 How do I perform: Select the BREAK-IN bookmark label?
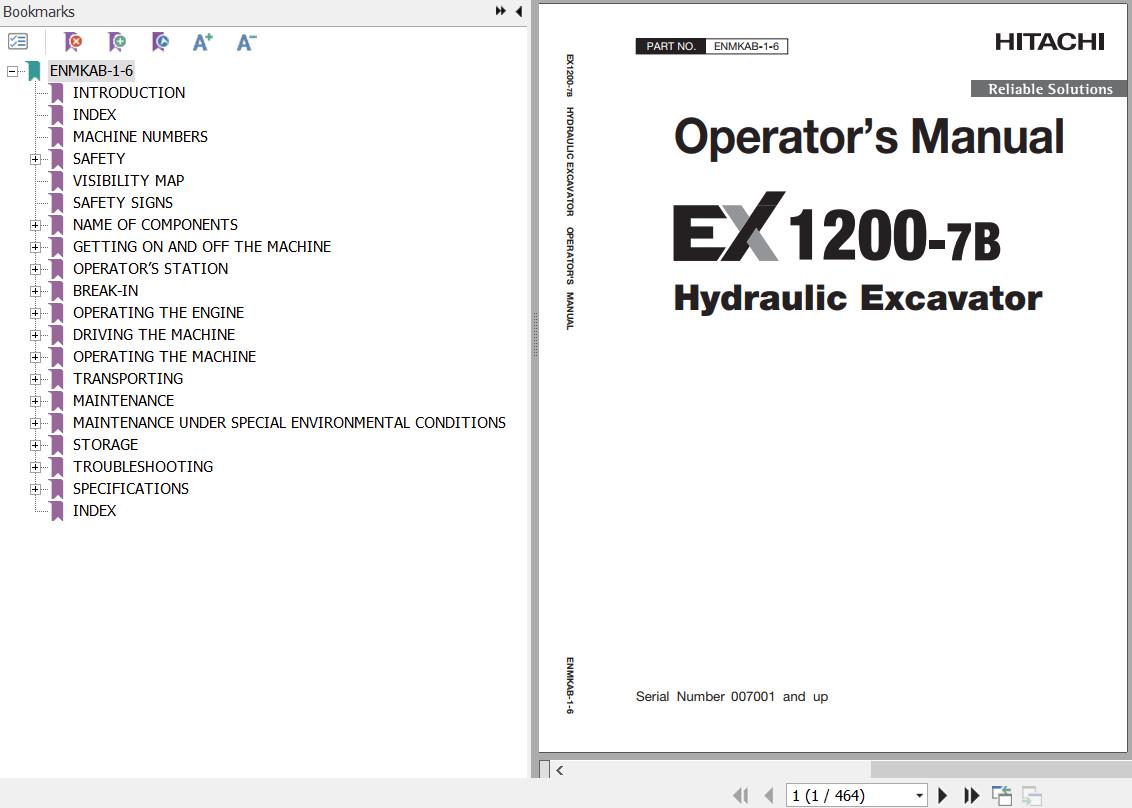click(x=105, y=291)
